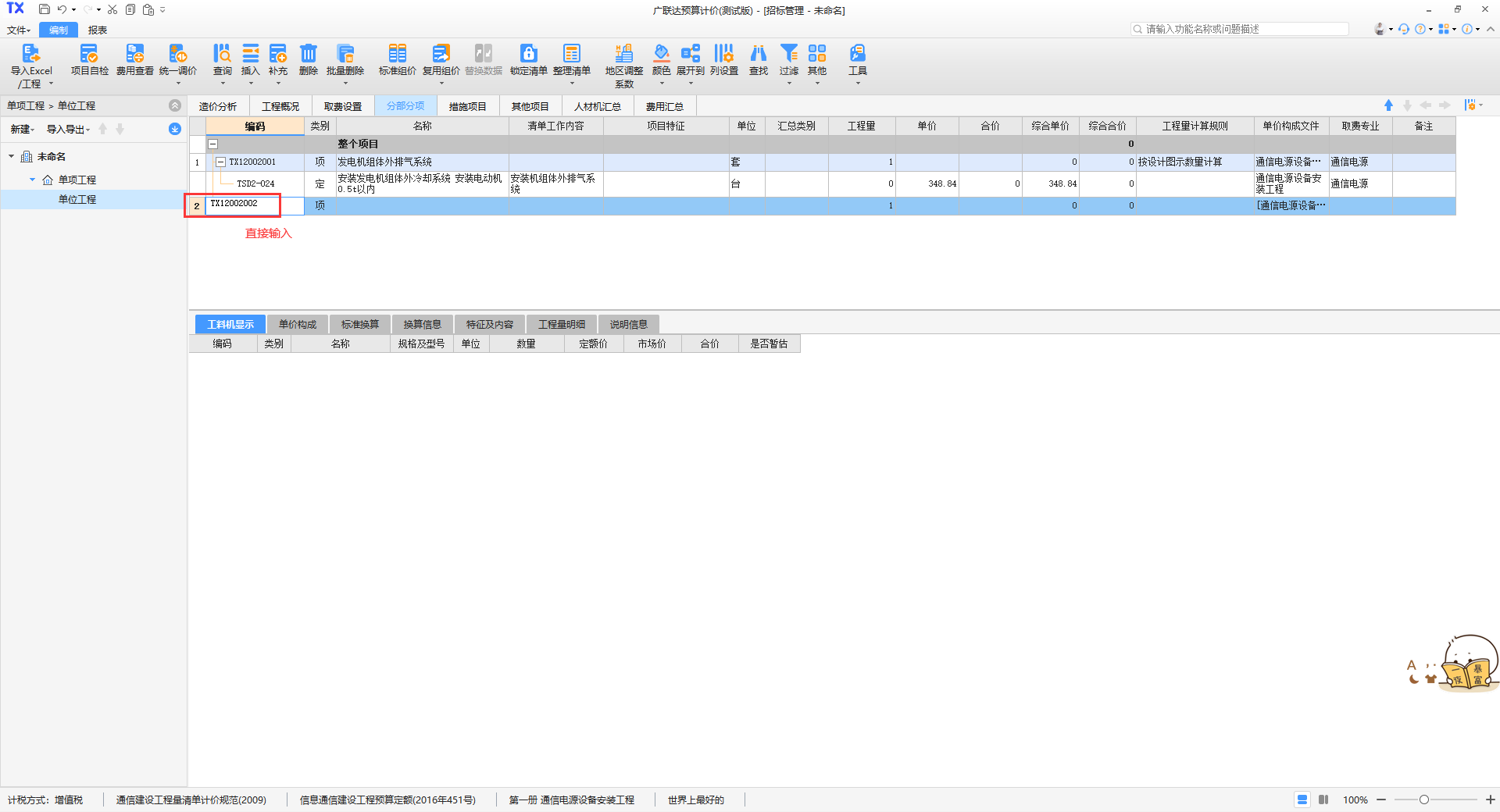The height and width of the screenshot is (812, 1500).
Task: Open the 查找 binoculars search tool
Action: tap(758, 55)
